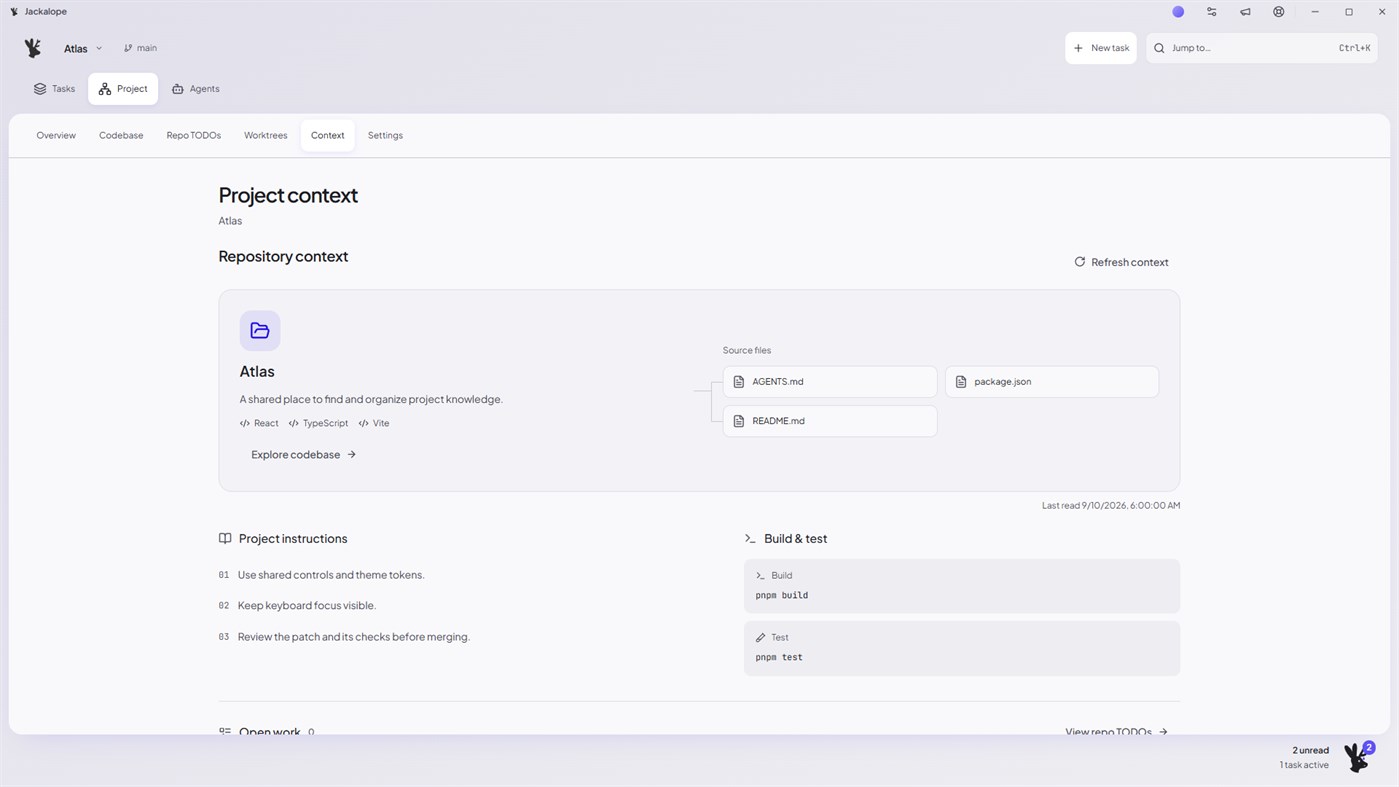Click Refresh context

pos(1121,262)
